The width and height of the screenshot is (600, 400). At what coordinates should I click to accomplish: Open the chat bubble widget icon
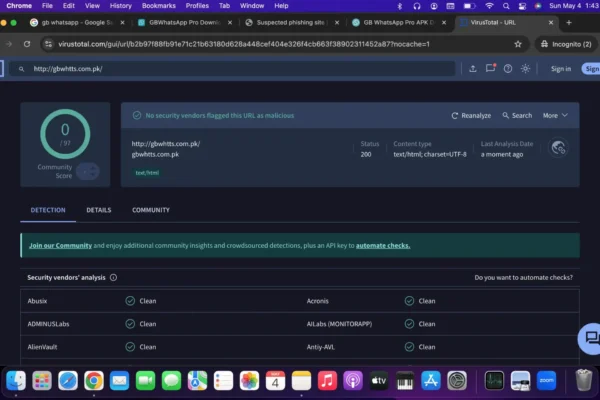click(591, 338)
